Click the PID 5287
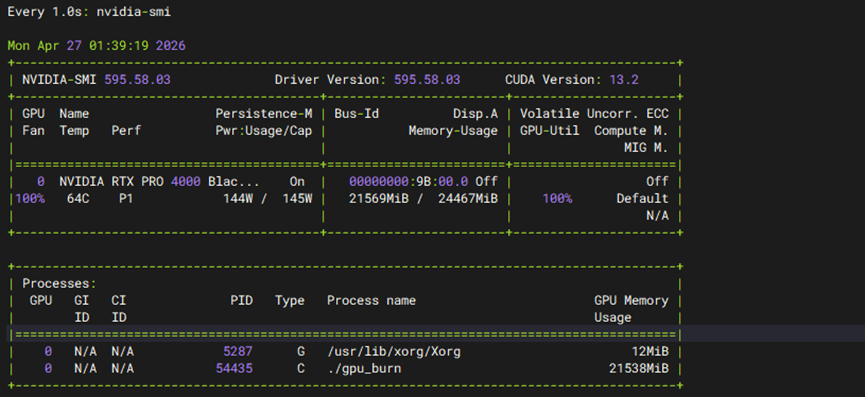 click(x=238, y=351)
